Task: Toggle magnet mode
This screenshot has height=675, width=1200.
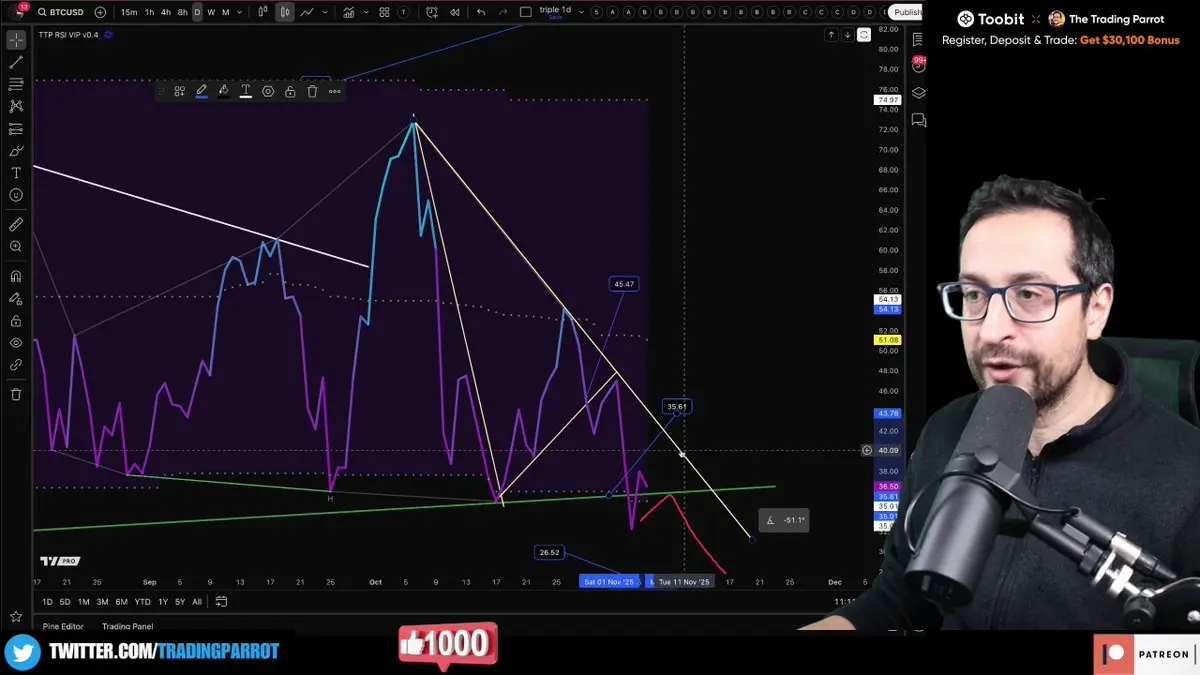Action: [16, 276]
